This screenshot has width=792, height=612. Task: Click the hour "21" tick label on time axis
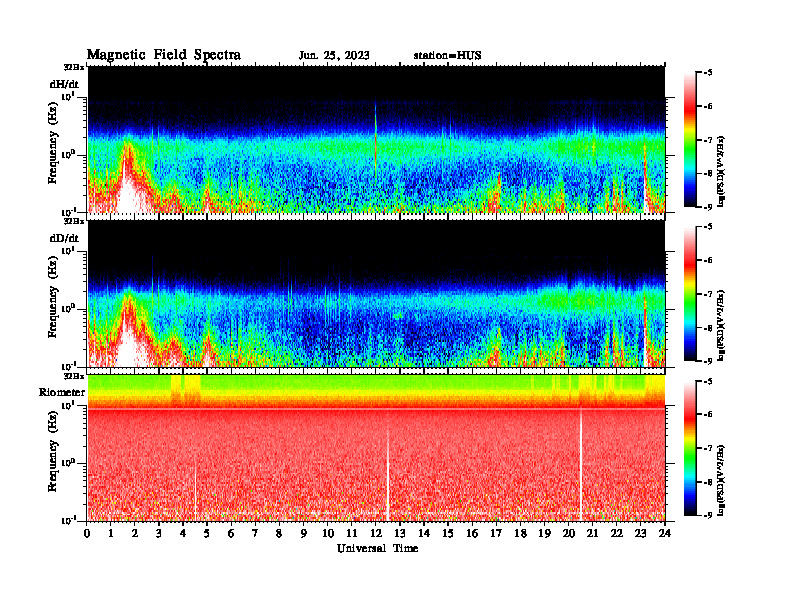pos(592,534)
